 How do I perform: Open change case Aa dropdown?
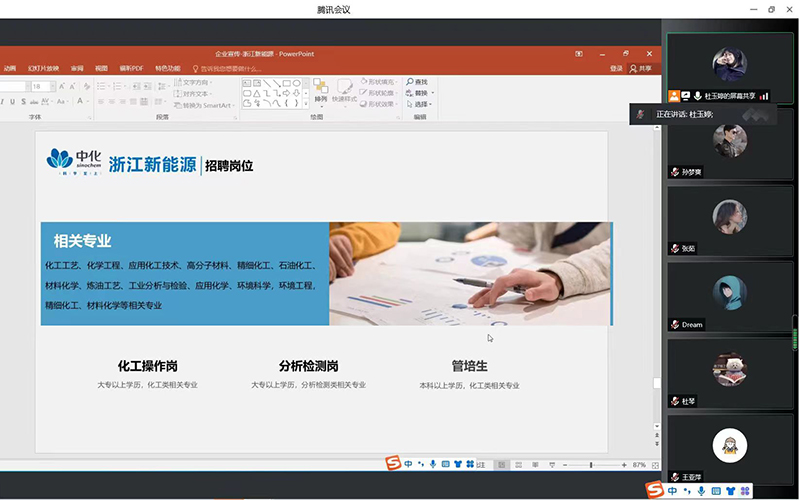pyautogui.click(x=62, y=102)
